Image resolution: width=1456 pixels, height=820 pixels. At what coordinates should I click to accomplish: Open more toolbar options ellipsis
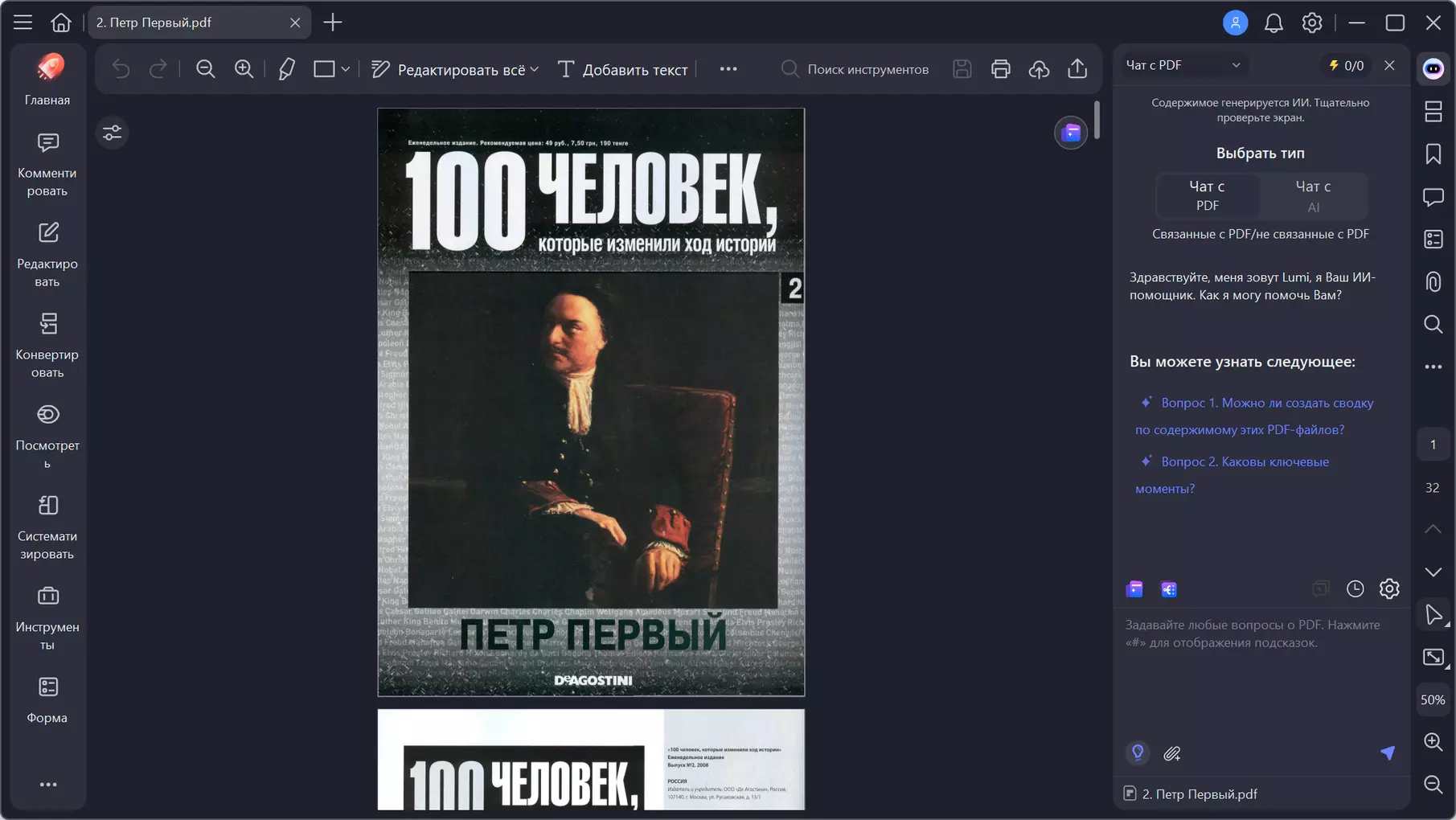[x=728, y=69]
